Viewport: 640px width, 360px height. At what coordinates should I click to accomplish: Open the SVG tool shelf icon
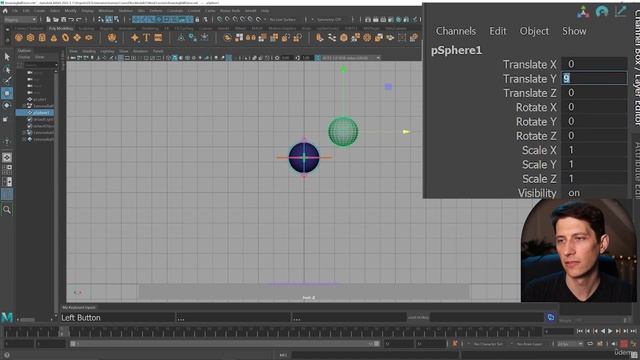pos(158,38)
